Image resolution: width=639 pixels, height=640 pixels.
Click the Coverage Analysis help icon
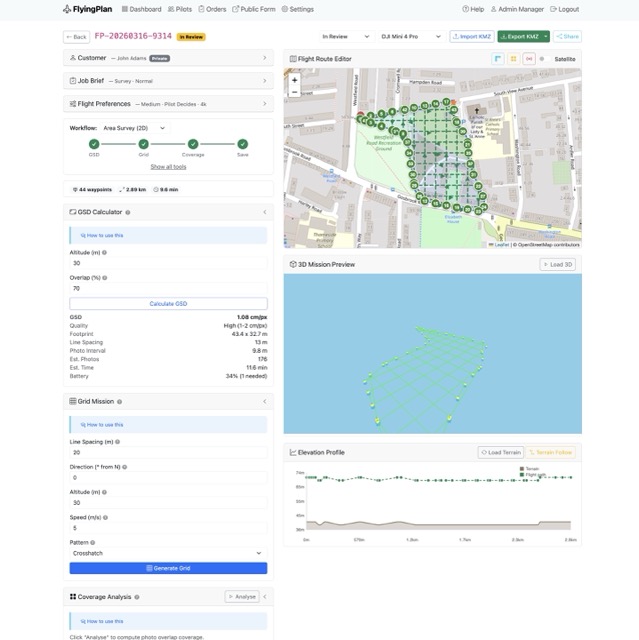pos(136,597)
